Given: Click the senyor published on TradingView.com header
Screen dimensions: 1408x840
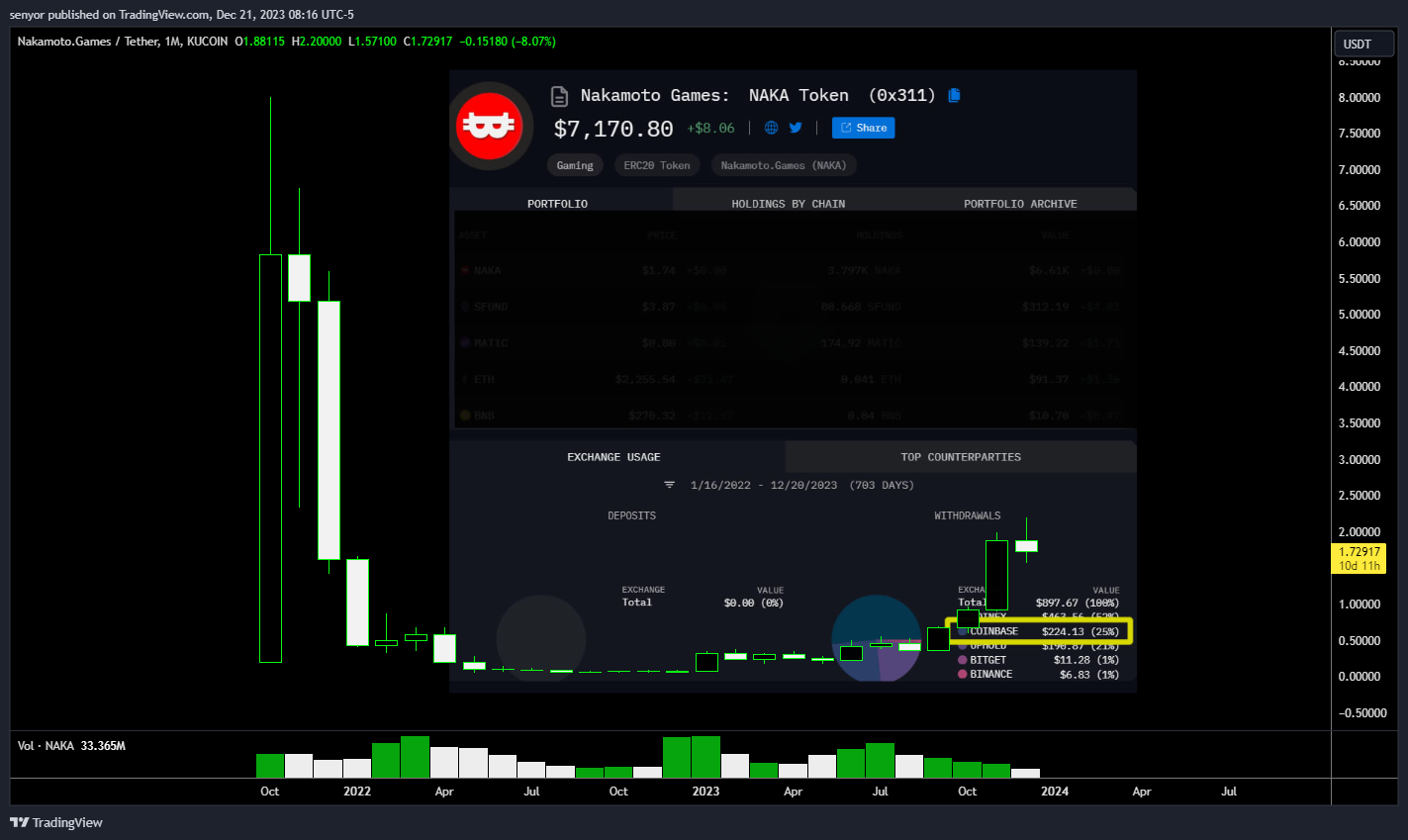Looking at the screenshot, I should click(181, 14).
